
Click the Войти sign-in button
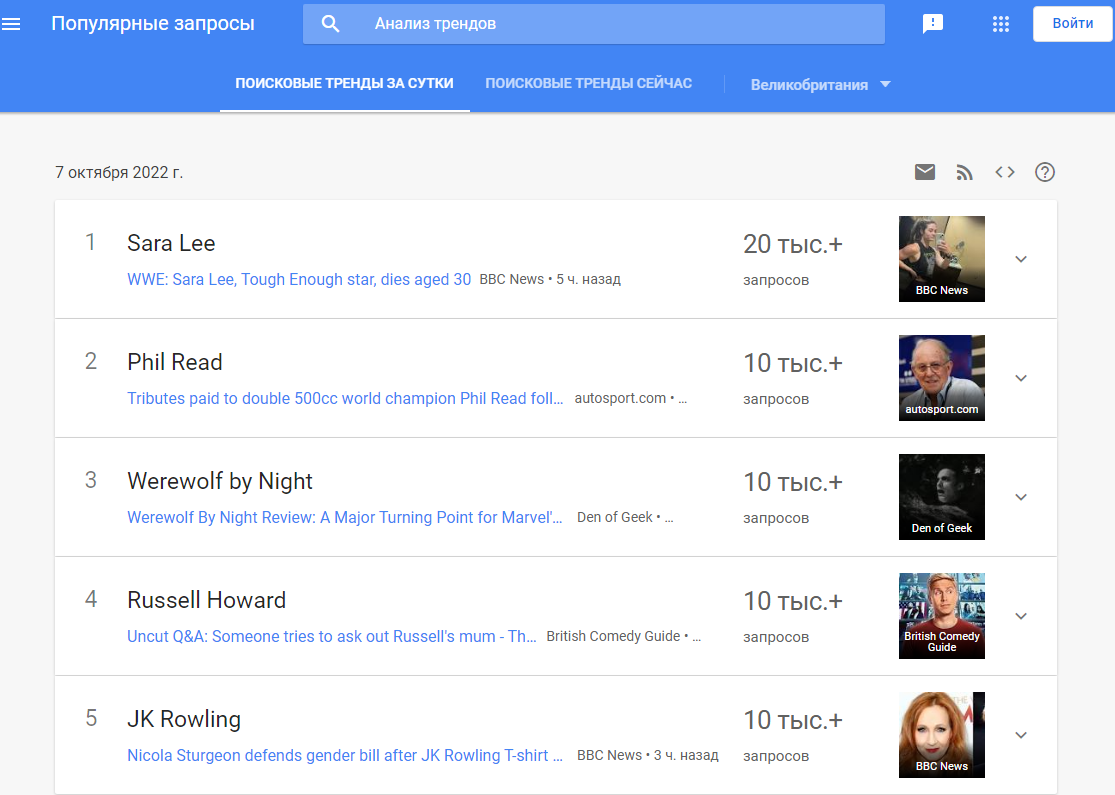coord(1072,23)
